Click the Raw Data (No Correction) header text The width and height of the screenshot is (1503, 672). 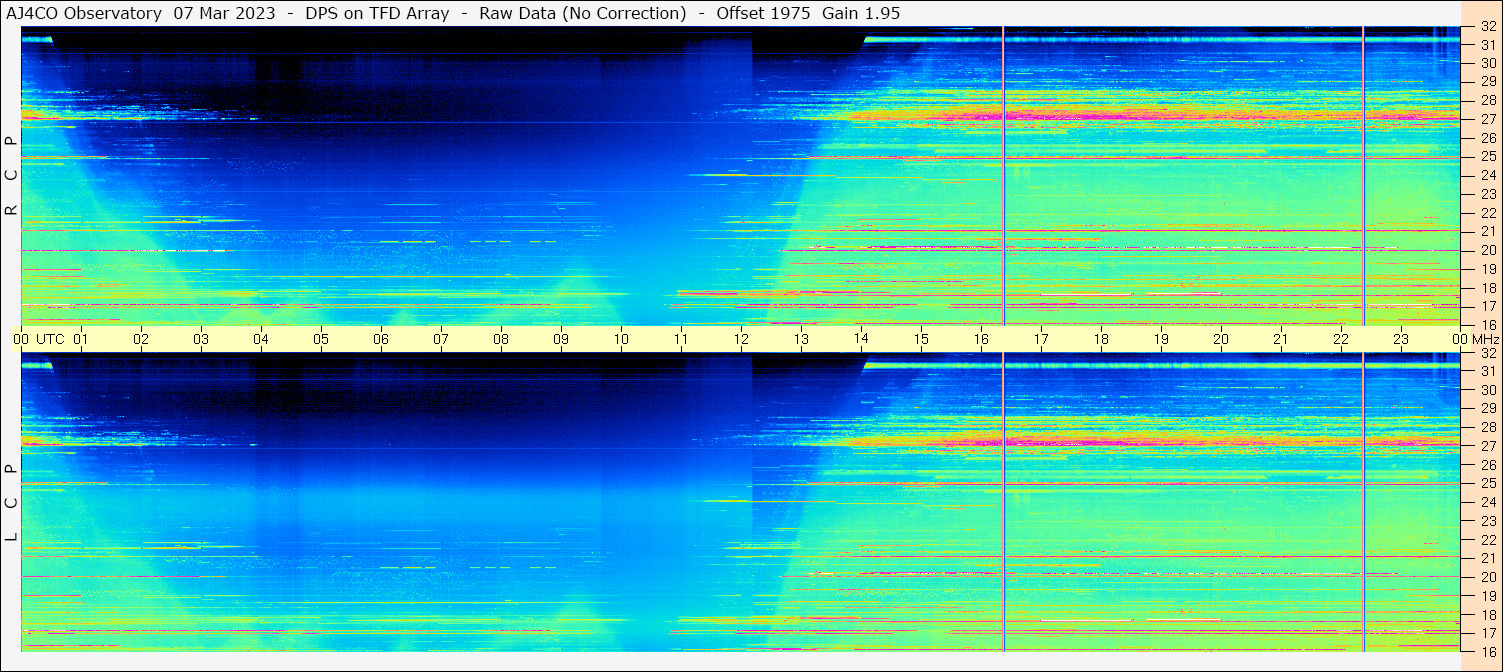(x=582, y=13)
